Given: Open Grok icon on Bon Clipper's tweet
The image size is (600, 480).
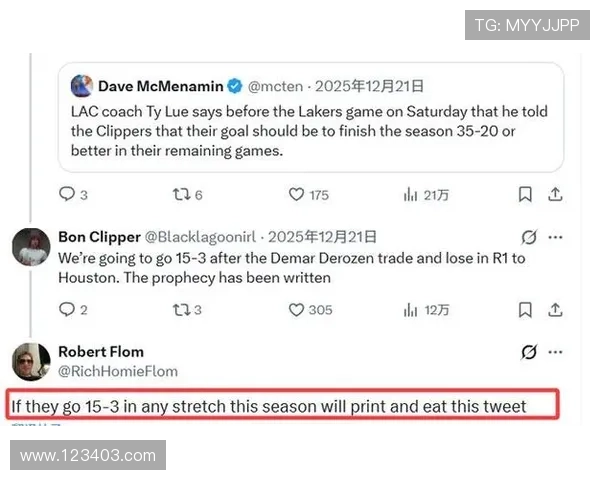Looking at the screenshot, I should point(529,237).
